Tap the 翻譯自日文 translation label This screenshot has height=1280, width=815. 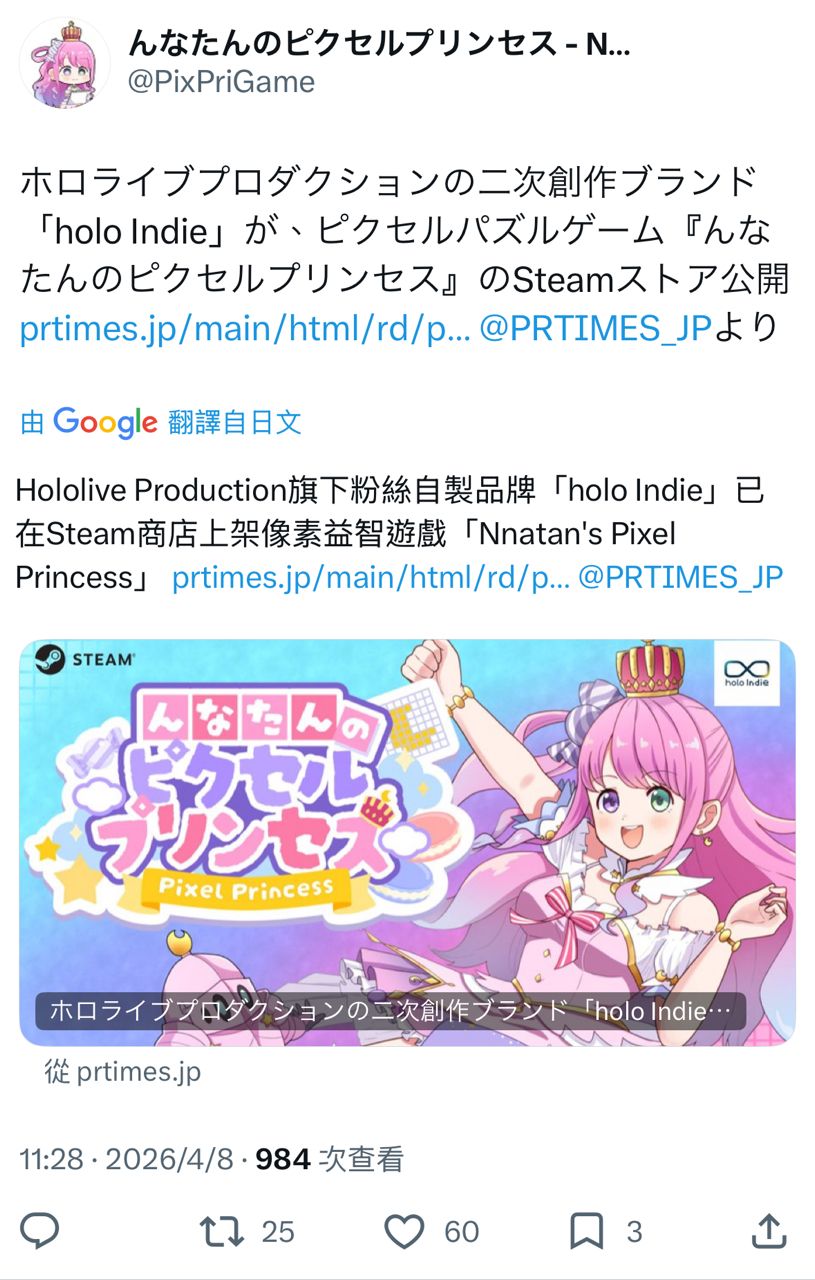[235, 422]
